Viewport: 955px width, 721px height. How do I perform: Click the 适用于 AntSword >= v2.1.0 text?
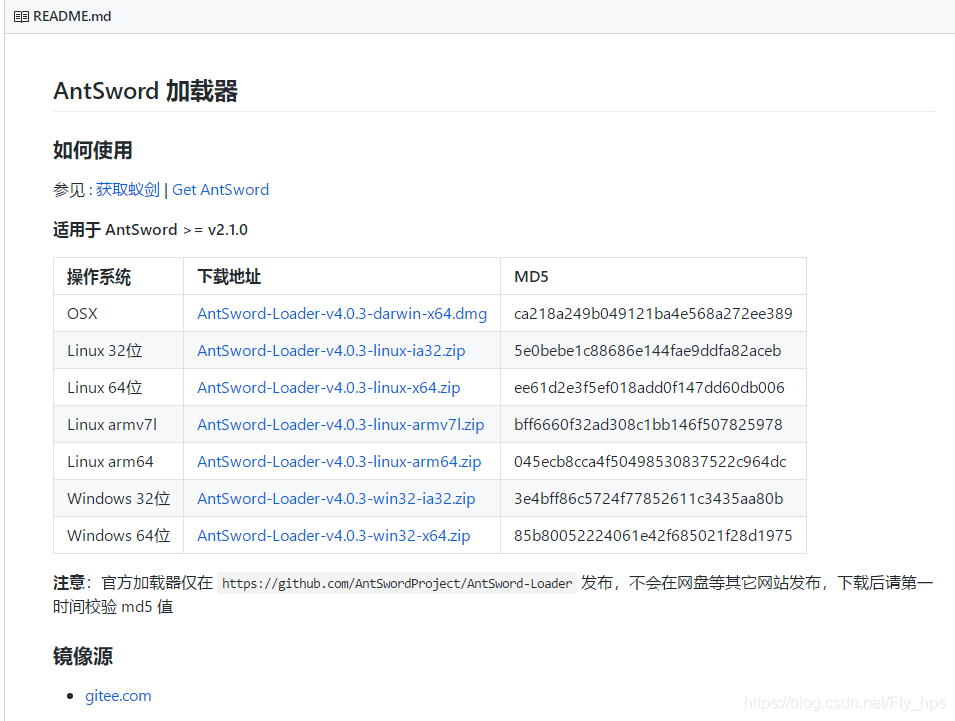150,230
